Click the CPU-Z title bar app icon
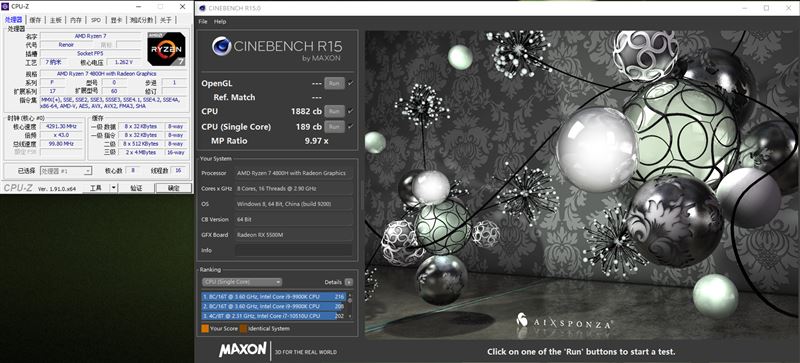Image resolution: width=800 pixels, height=363 pixels. (5, 7)
